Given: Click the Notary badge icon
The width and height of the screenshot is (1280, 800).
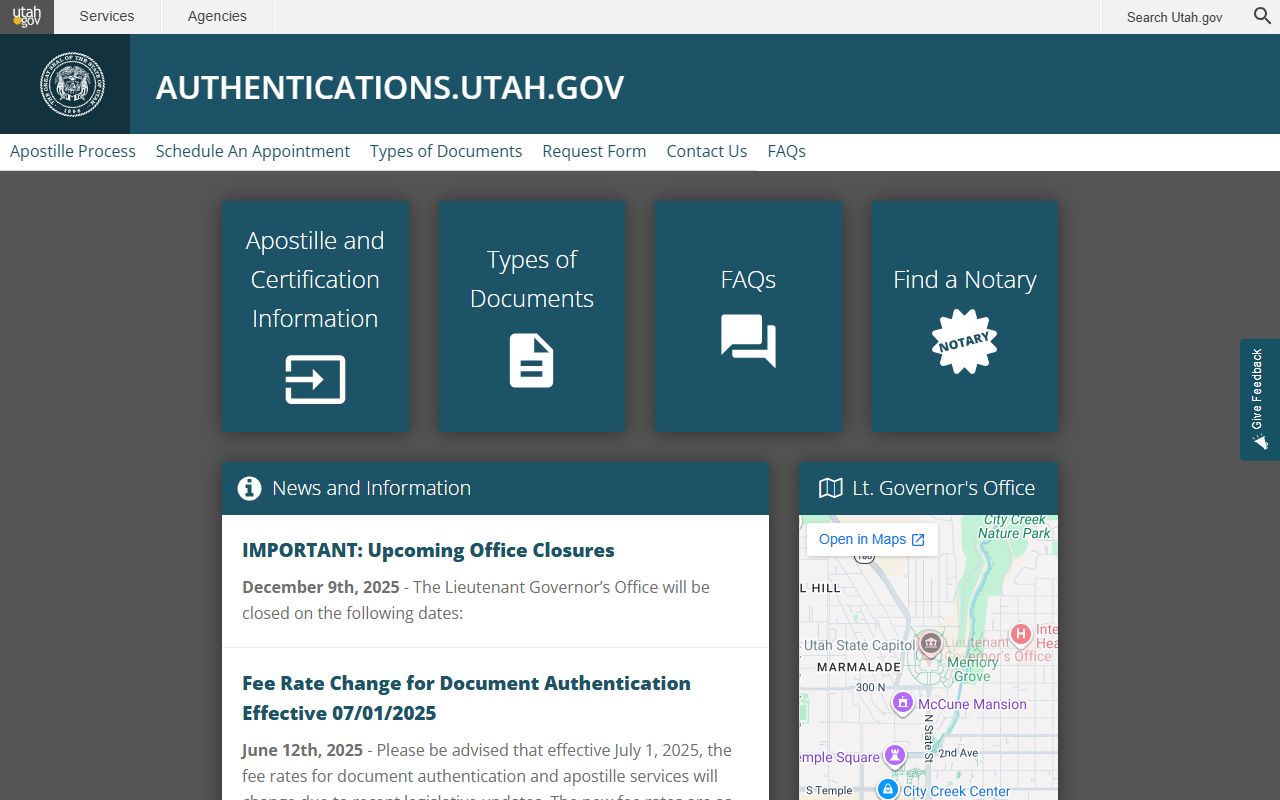Looking at the screenshot, I should click(x=964, y=341).
